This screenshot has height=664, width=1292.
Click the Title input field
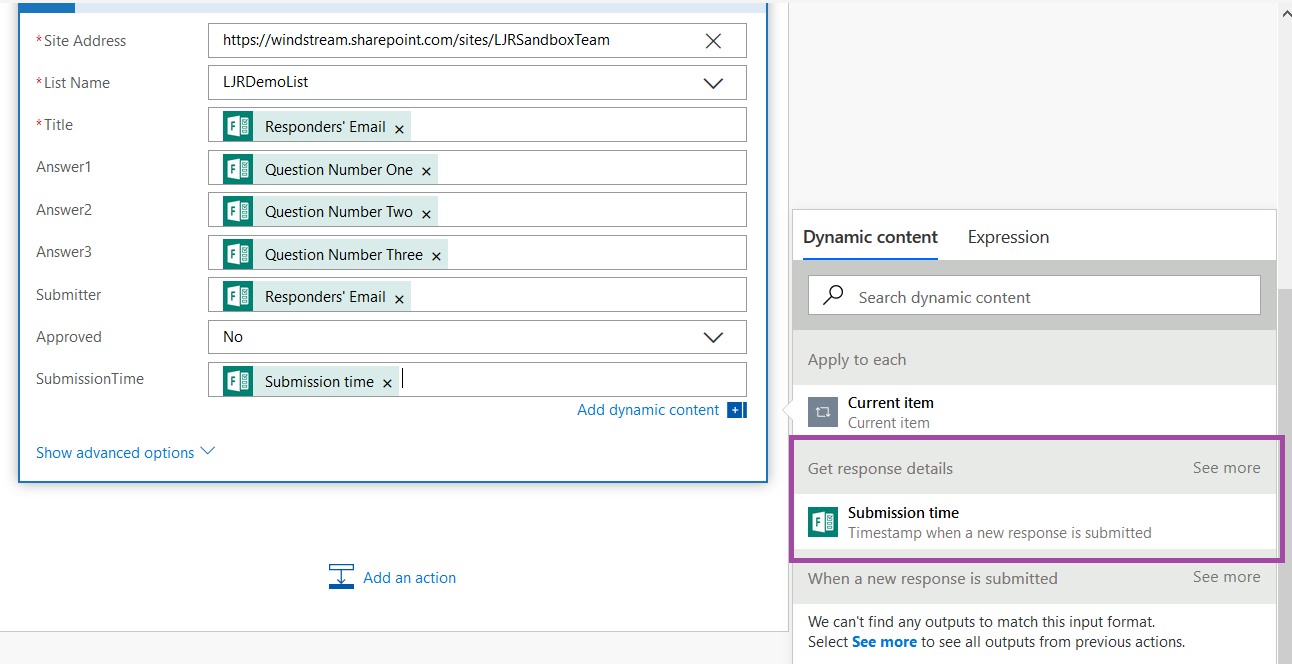pyautogui.click(x=478, y=125)
